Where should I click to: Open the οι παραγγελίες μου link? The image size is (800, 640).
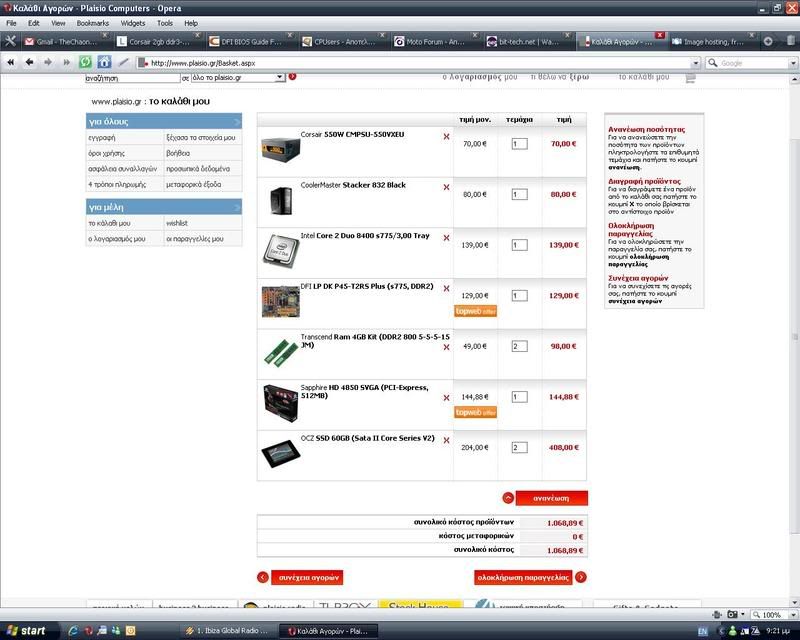coord(194,238)
